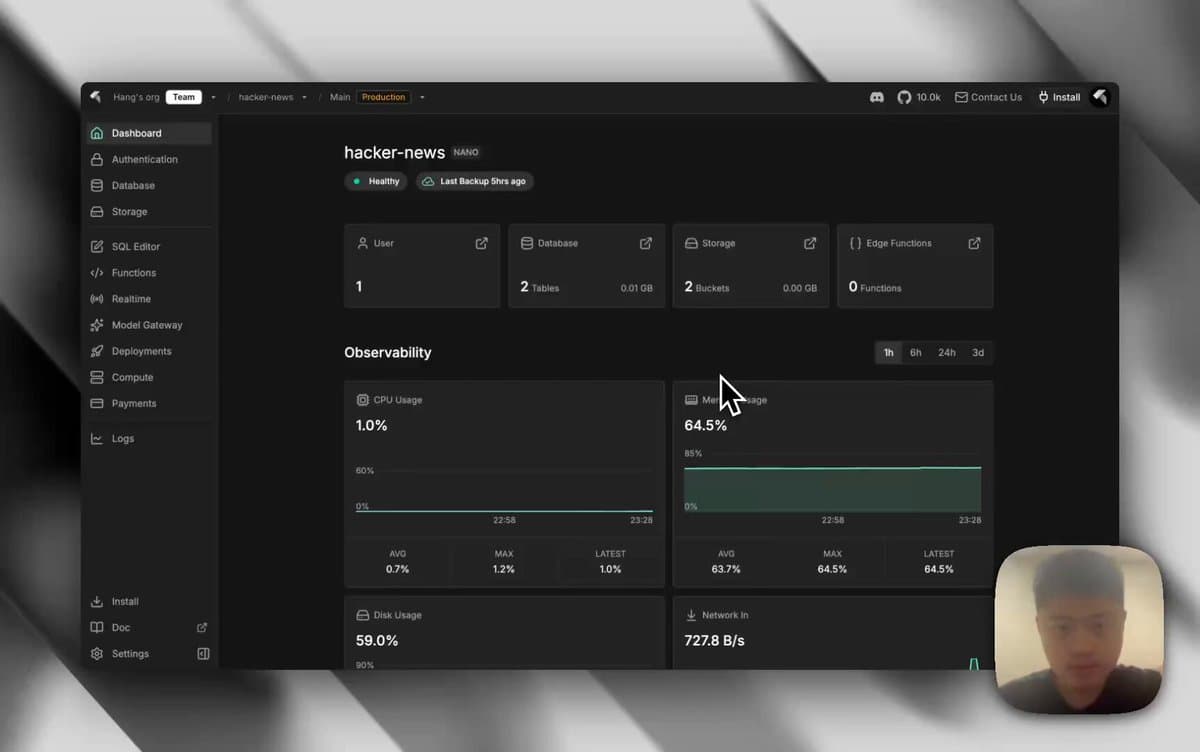Go to Authentication in the sidebar
Screen dimensions: 1200x752
pos(150,159)
